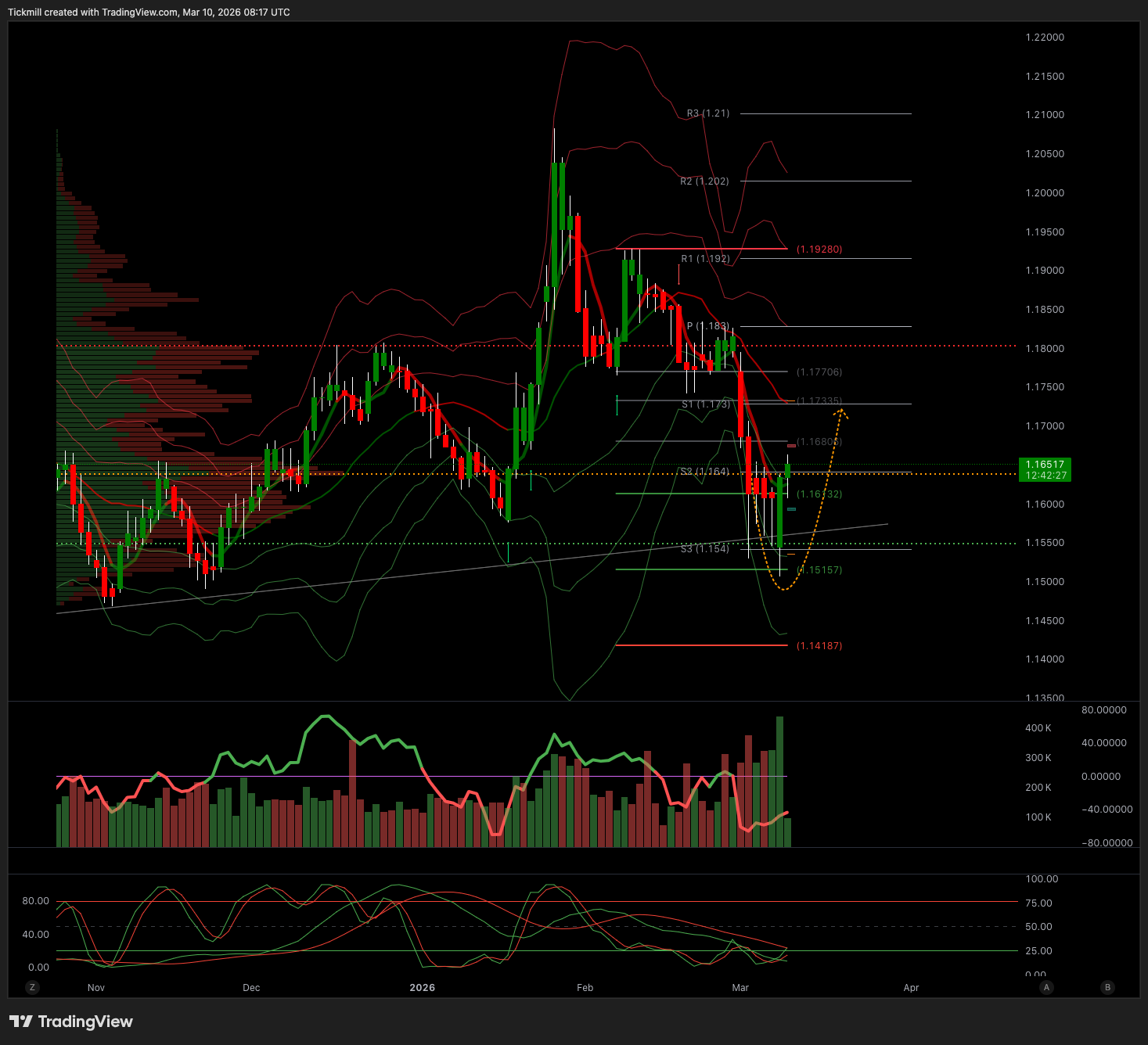Viewport: 1148px width, 1045px height.
Task: Click the red (1.19280) level label
Action: [819, 250]
